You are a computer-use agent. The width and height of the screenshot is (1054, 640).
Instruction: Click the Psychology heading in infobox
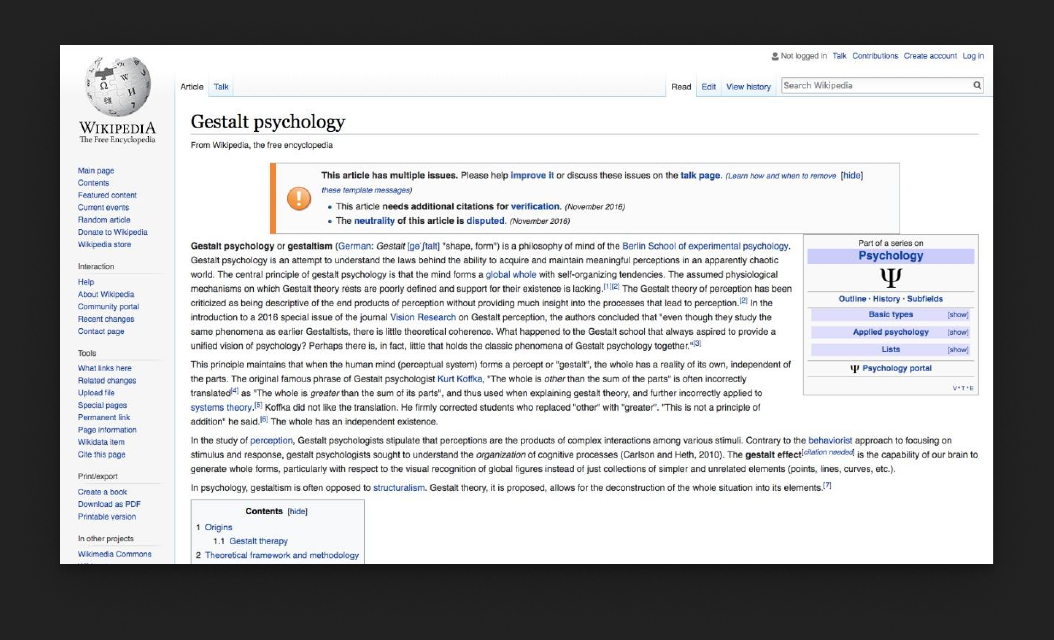[x=891, y=256]
